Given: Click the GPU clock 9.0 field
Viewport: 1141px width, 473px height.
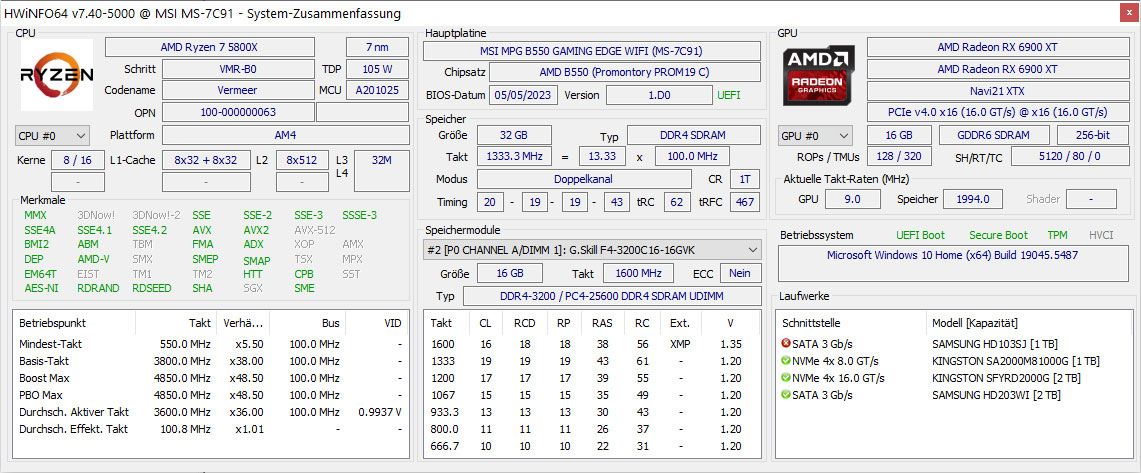Looking at the screenshot, I should tap(852, 199).
